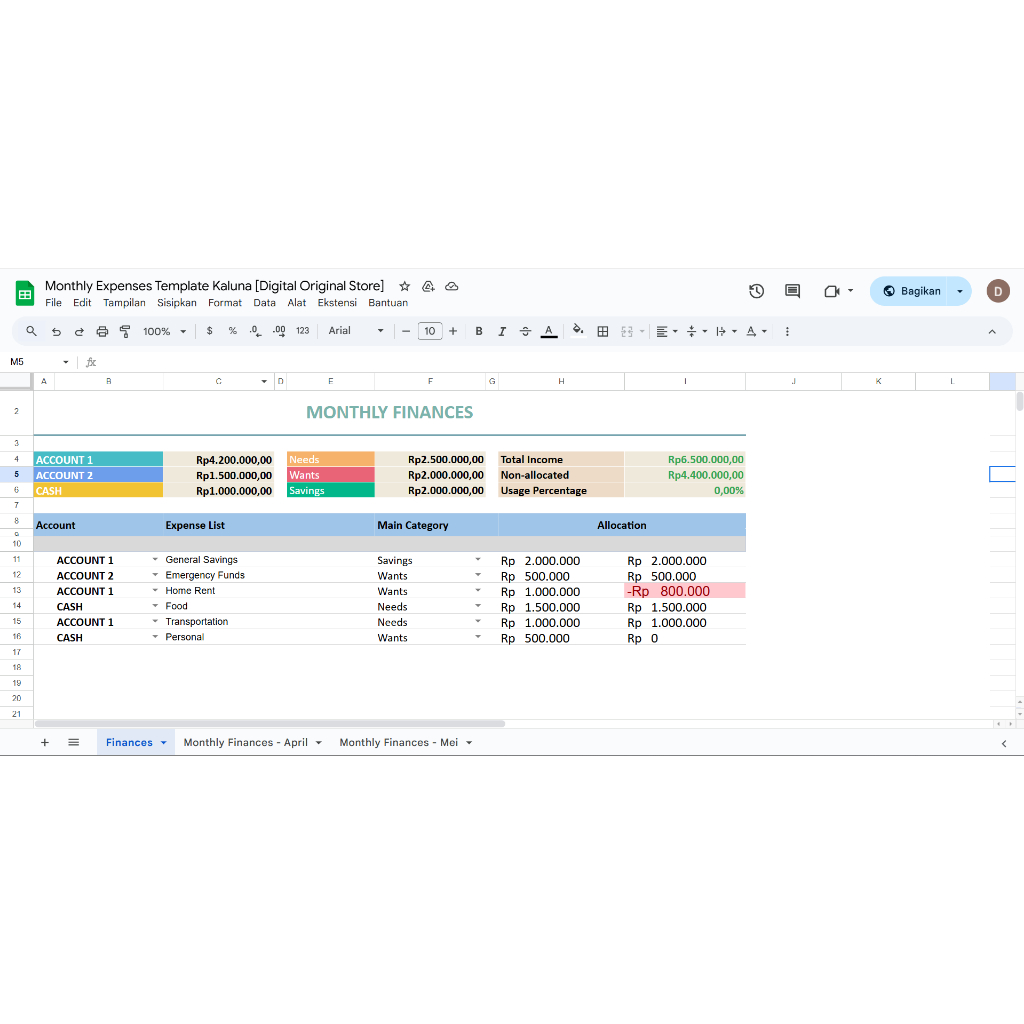This screenshot has width=1024, height=1024.
Task: Toggle strikethrough formatting
Action: click(524, 331)
